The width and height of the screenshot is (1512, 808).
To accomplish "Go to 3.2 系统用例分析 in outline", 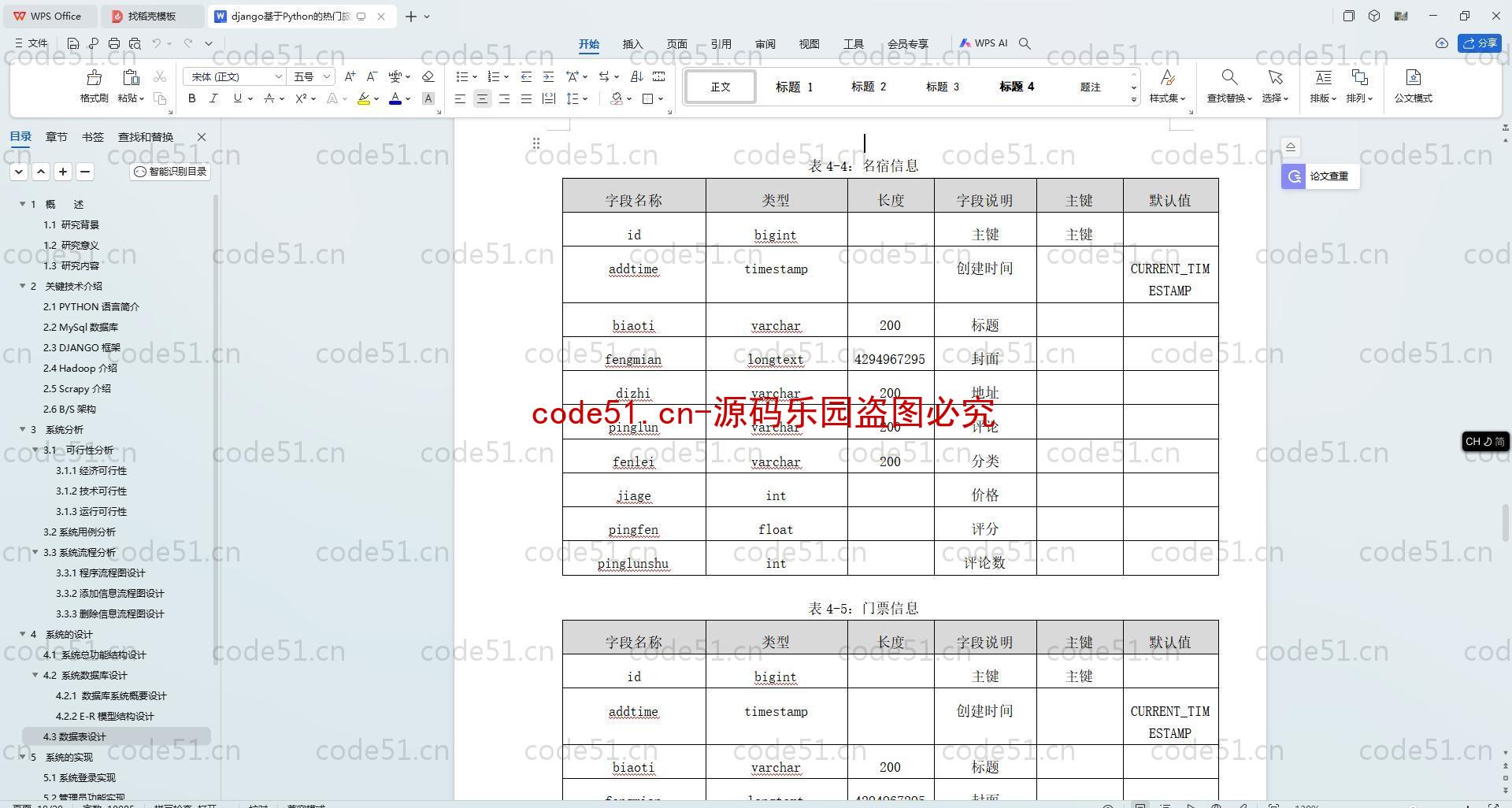I will 79,532.
